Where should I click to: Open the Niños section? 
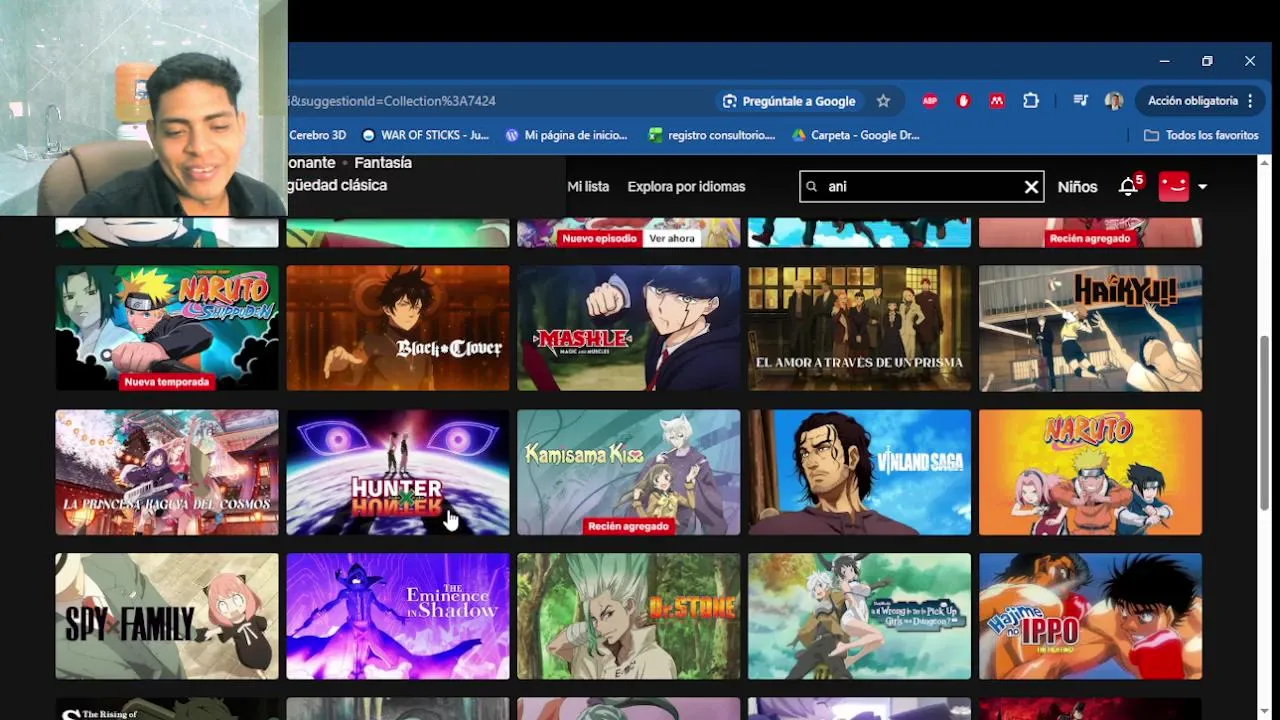[1077, 187]
